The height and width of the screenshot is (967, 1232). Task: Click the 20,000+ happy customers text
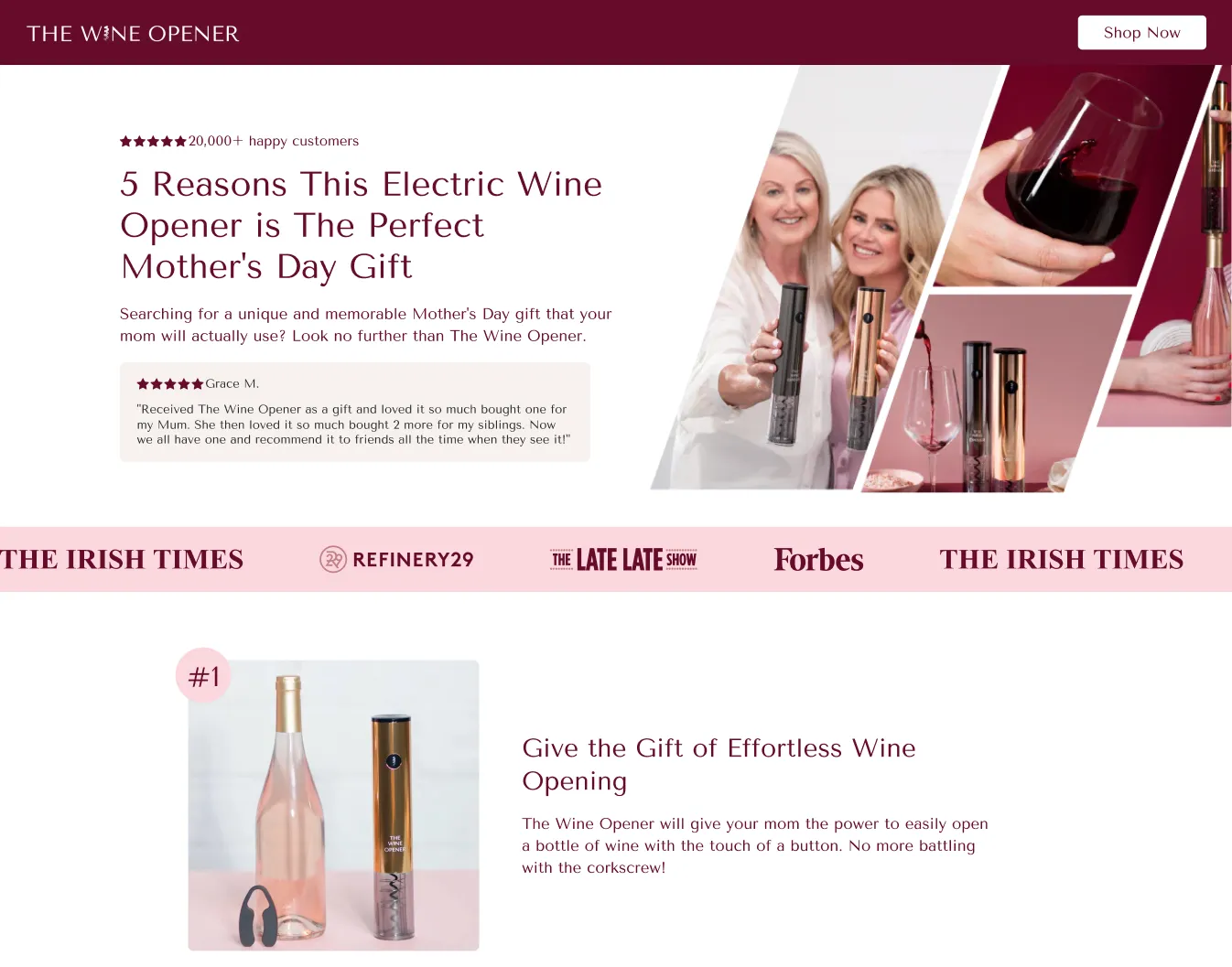click(x=274, y=141)
